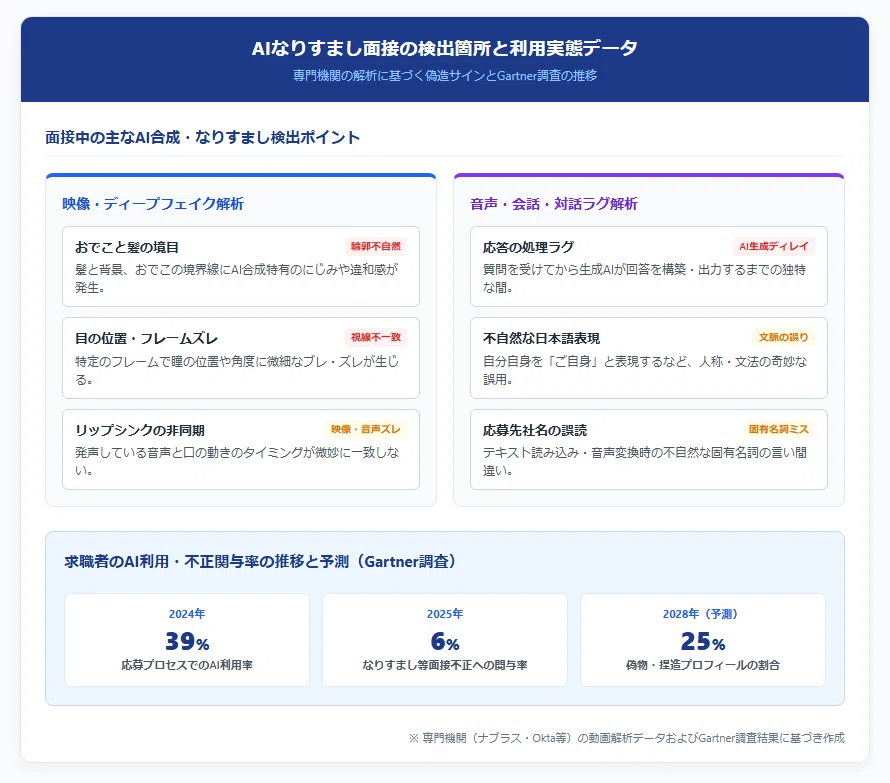
Task: Click the orange tag '映像・音声ズレ'
Action: (x=366, y=429)
